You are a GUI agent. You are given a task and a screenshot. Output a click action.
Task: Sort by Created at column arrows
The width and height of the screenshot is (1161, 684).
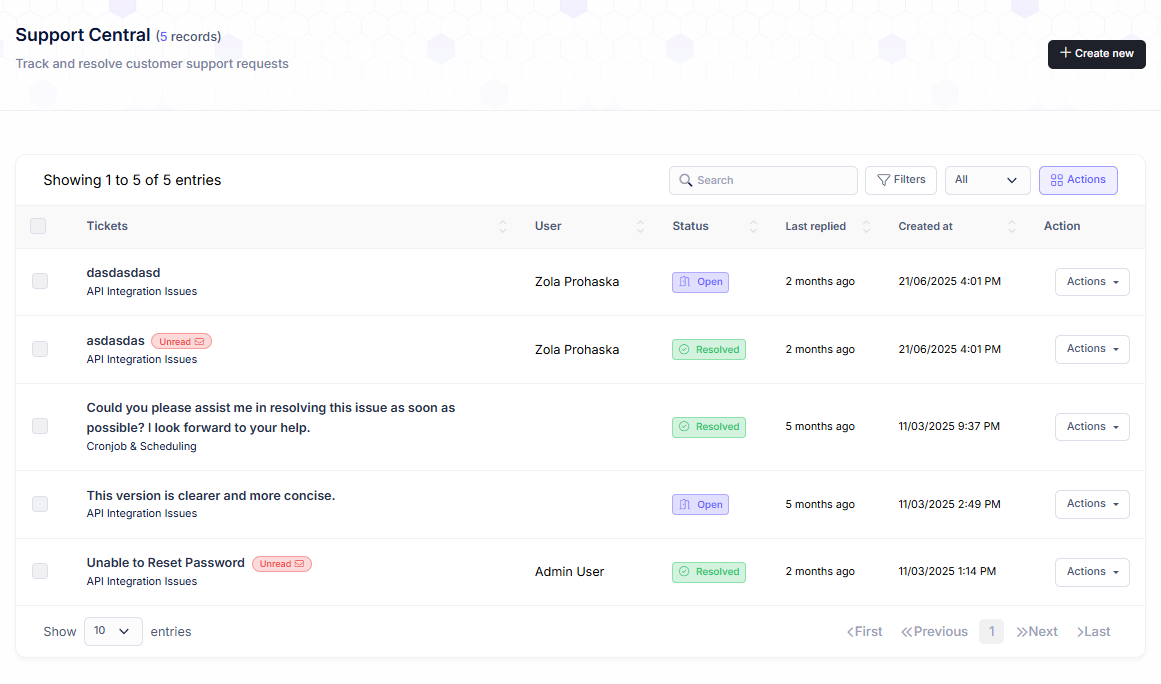[x=1011, y=227]
